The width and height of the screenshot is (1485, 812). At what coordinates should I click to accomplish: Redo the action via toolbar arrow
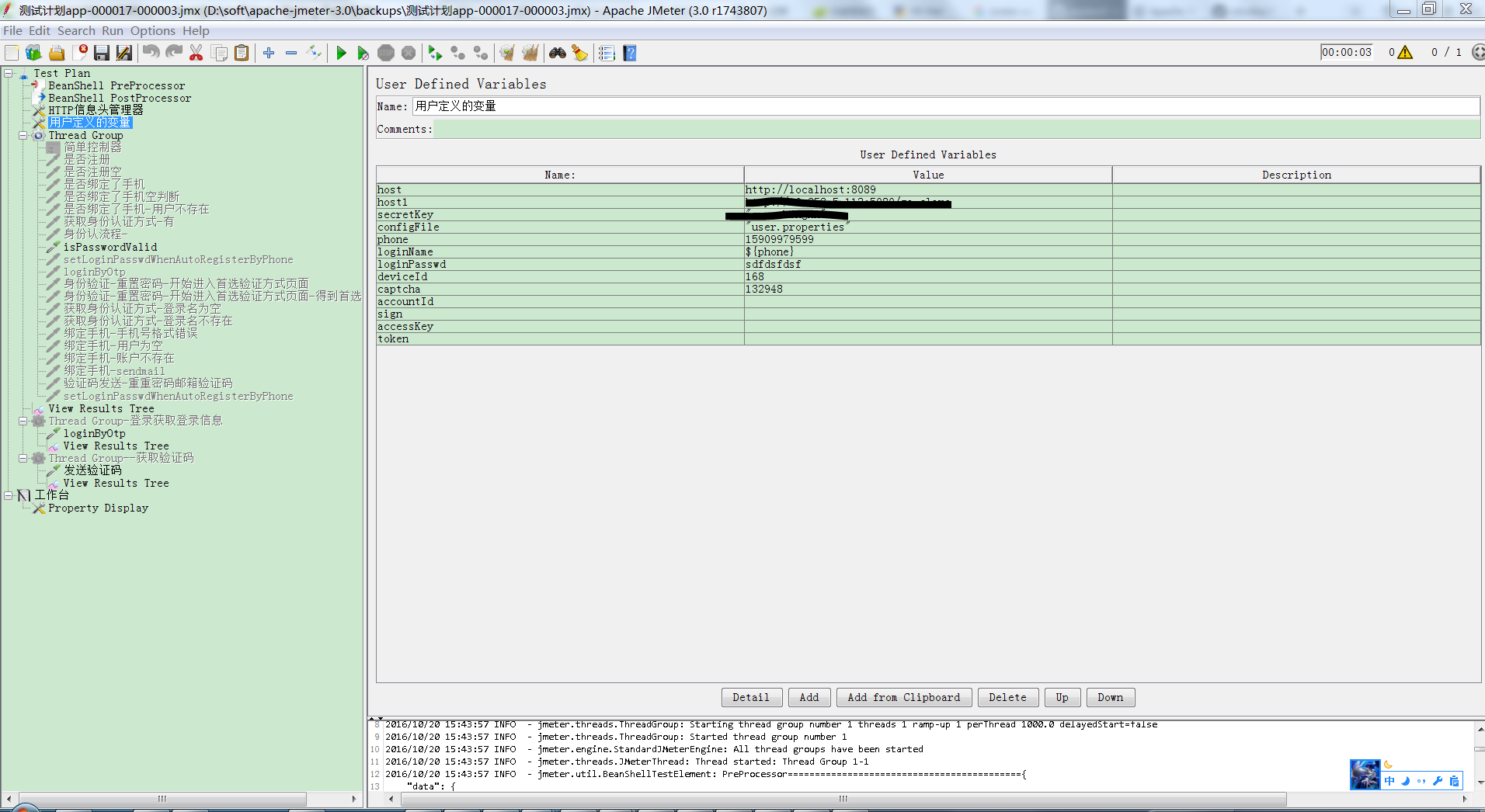(x=174, y=53)
